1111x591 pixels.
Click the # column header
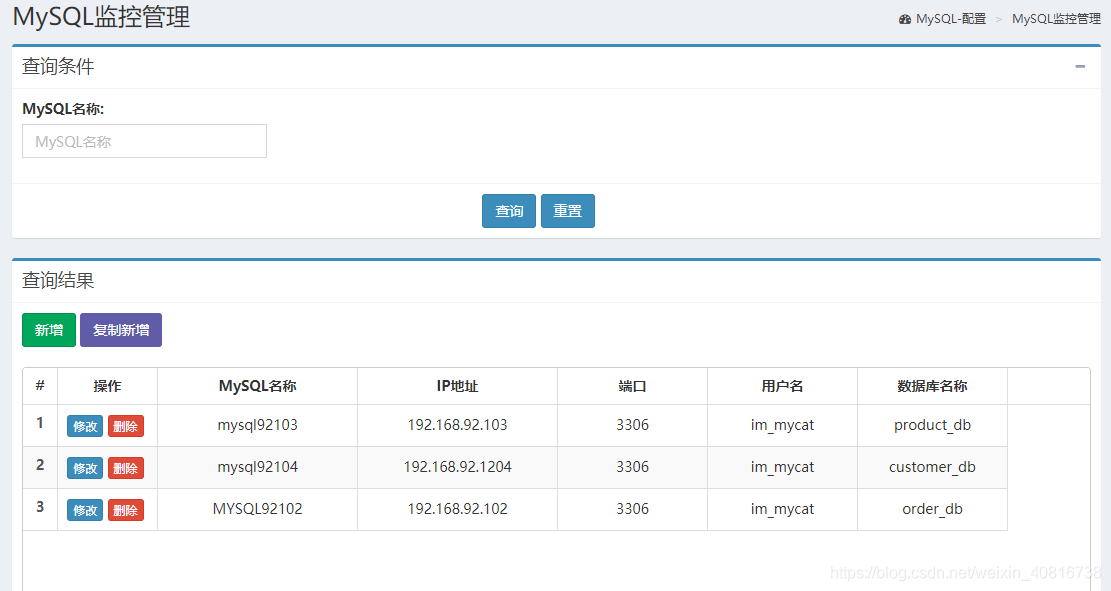click(x=40, y=385)
